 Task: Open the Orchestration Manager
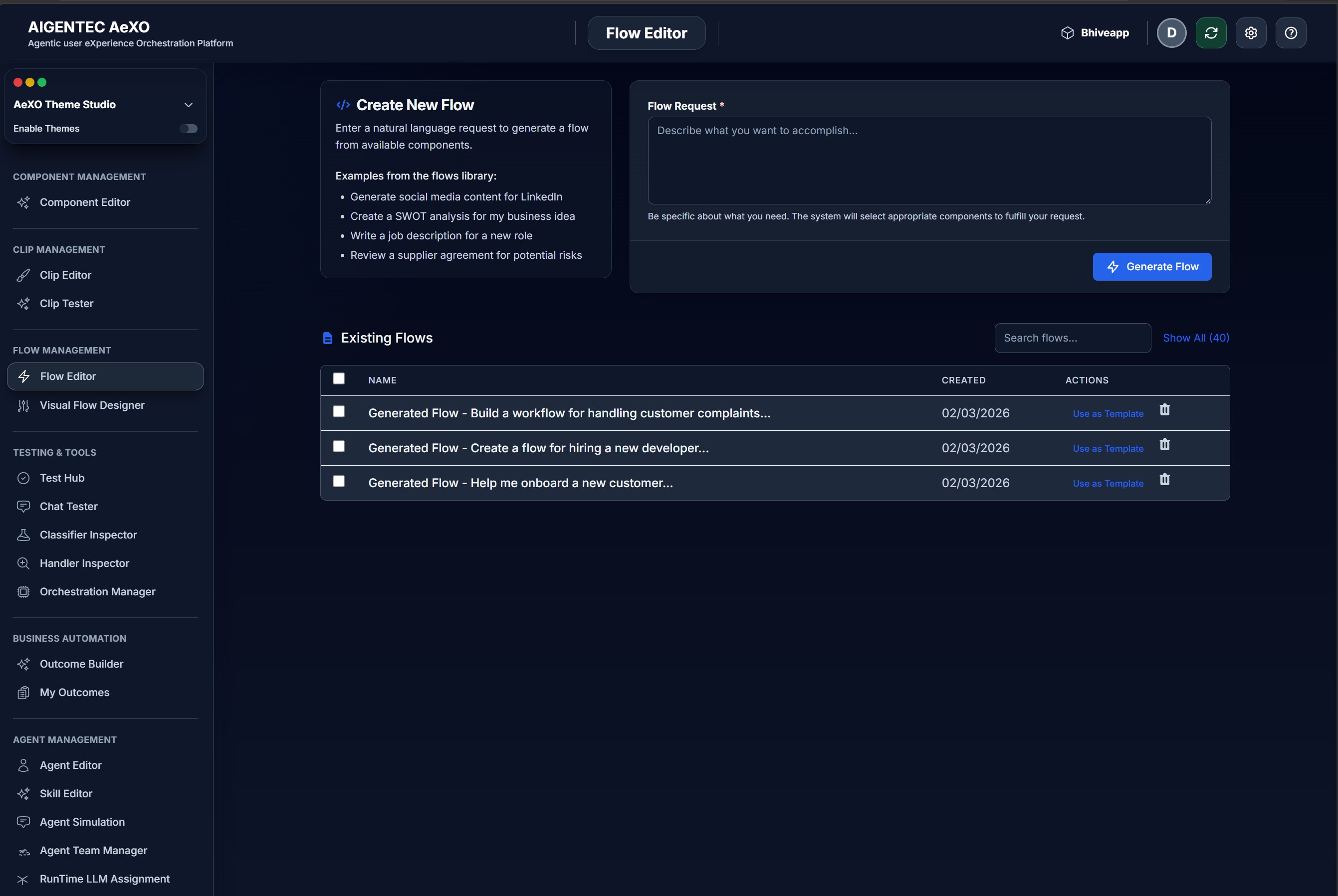tap(97, 591)
